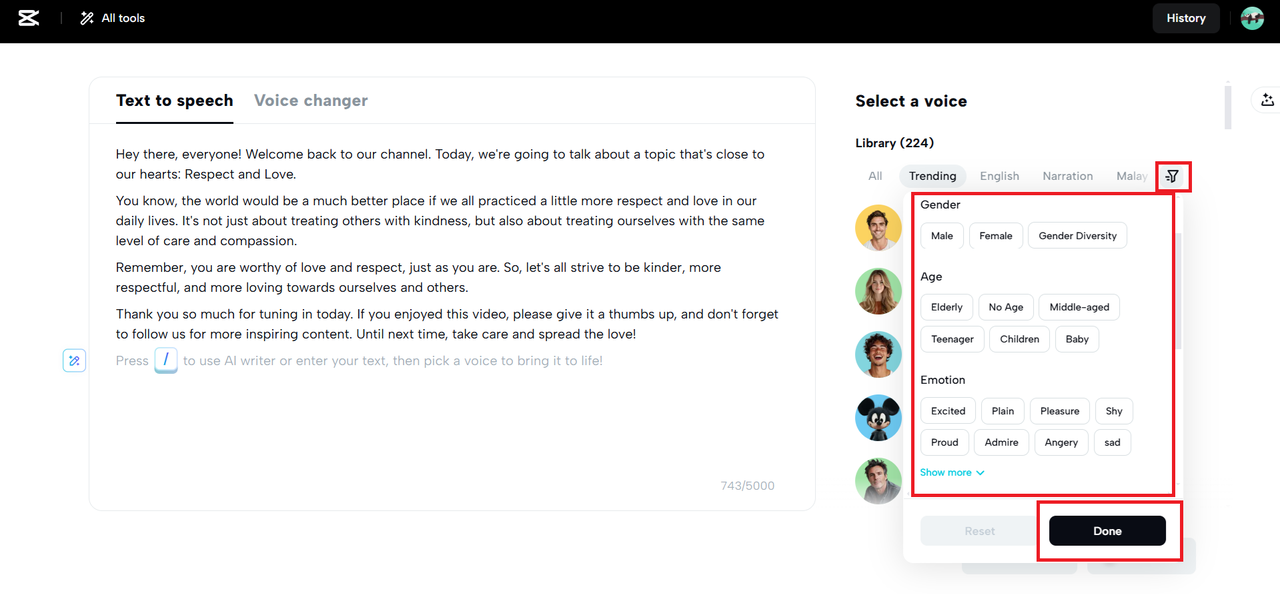
Task: Click the AI writer wand icon
Action: coord(74,360)
